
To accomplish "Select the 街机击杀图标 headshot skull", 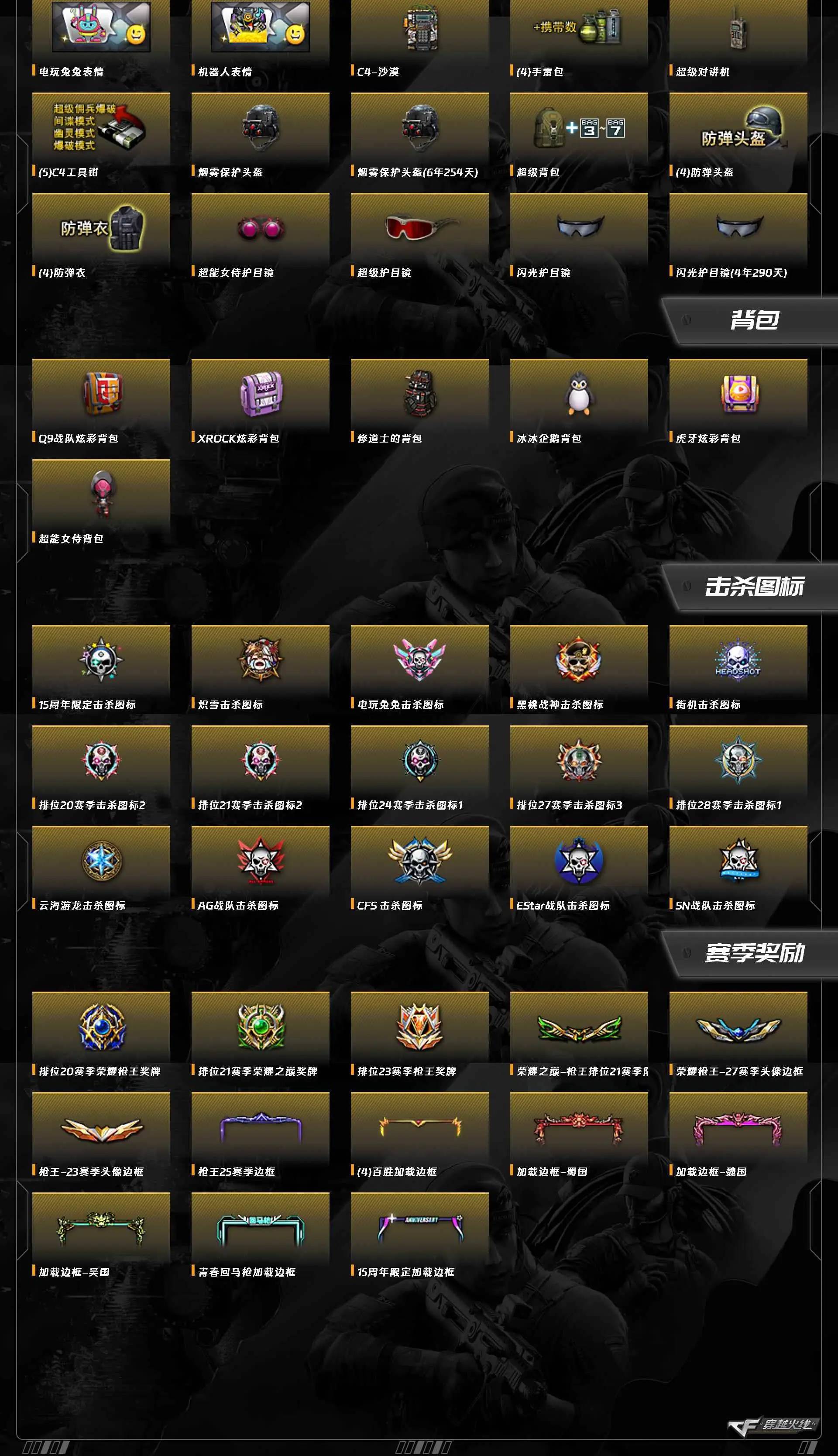I will (738, 659).
